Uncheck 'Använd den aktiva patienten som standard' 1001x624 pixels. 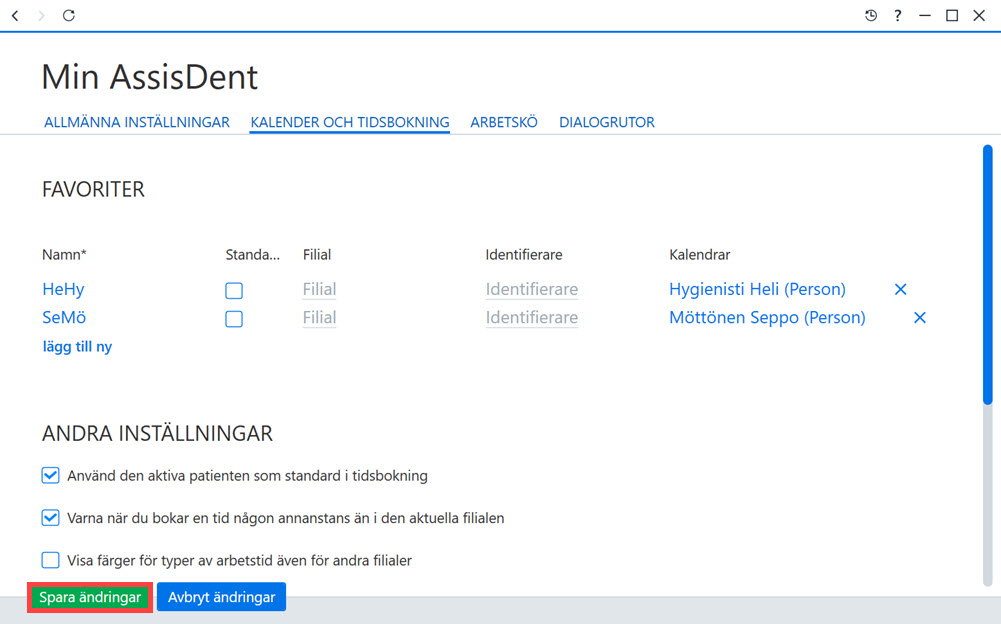click(50, 475)
